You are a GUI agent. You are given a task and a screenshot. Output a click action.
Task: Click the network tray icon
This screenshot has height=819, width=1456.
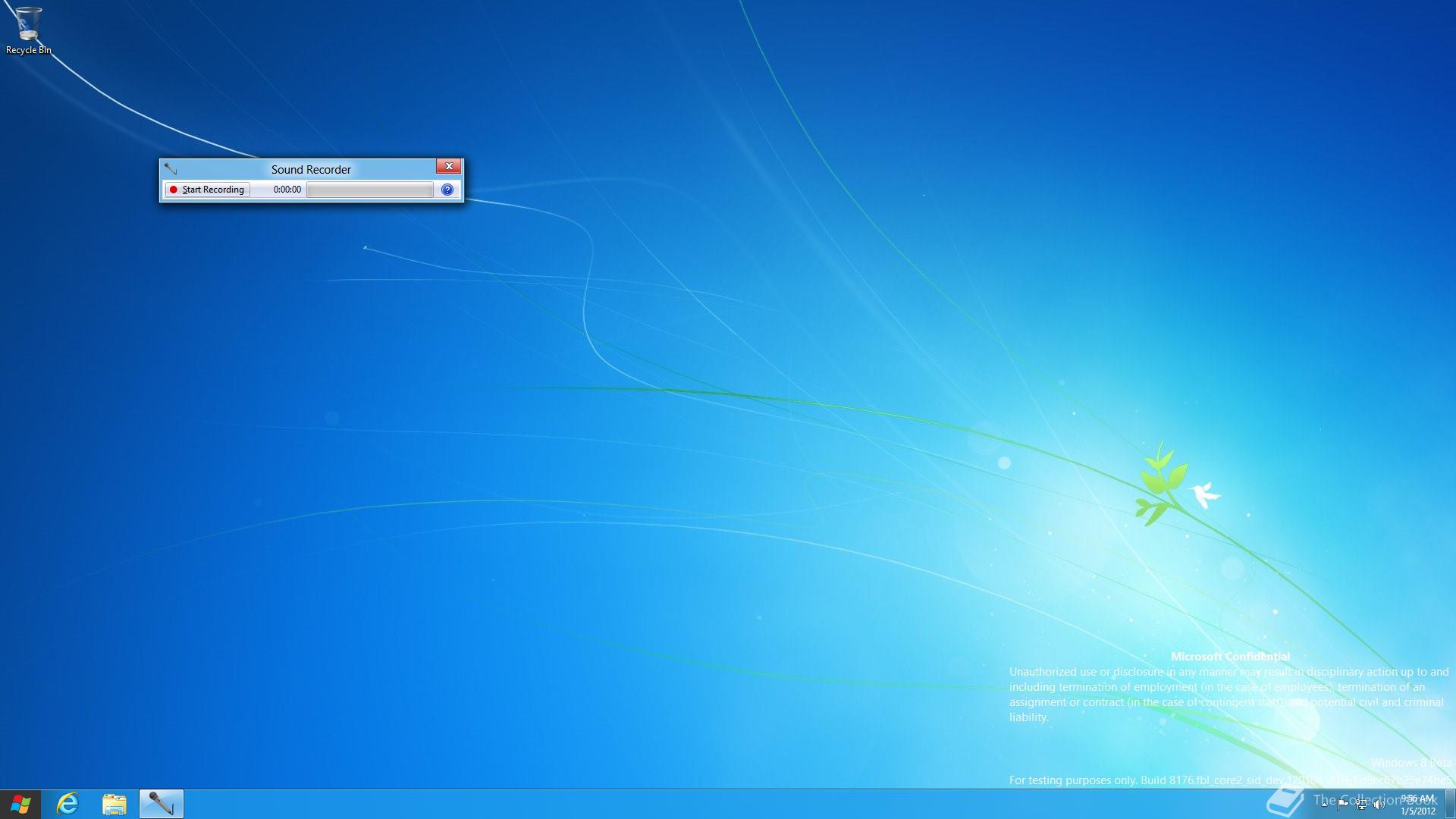(x=1361, y=805)
